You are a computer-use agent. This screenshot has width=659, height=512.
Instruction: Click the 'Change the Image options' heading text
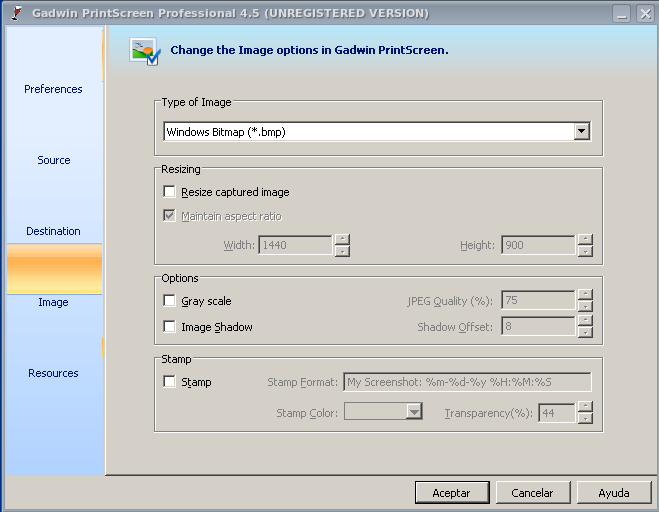[309, 50]
